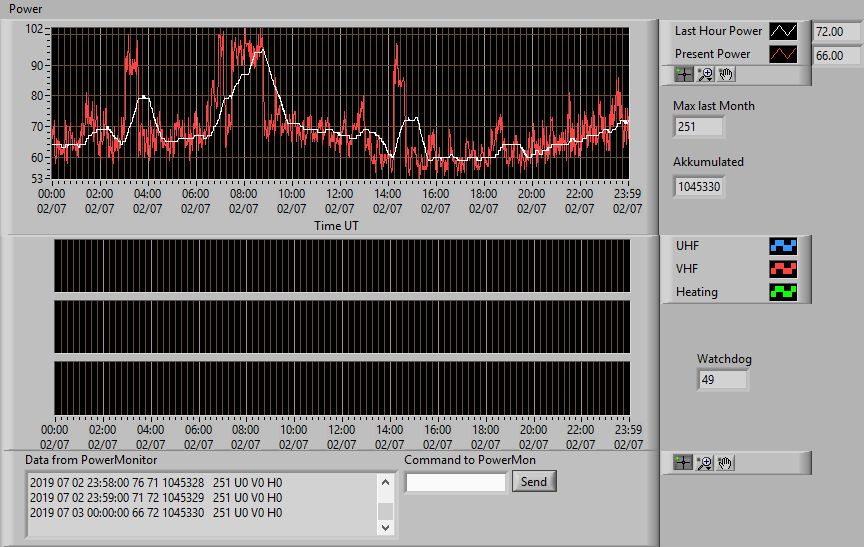Select the upper graph palette zoom tool
Image resolution: width=864 pixels, height=547 pixels.
click(x=705, y=74)
